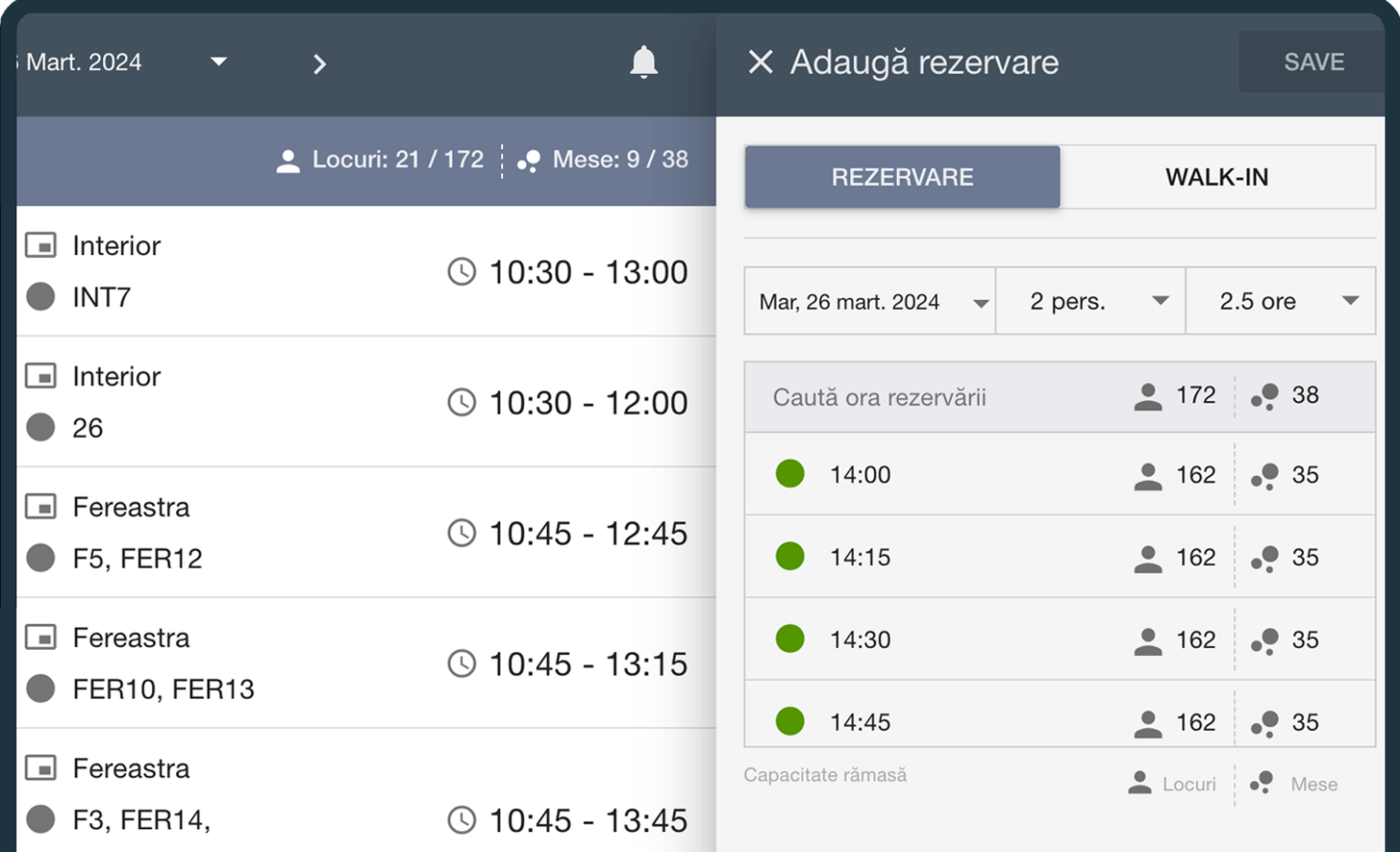Screen dimensions: 1400x852
Task: Open the Mar, 26 mart. 2024 date picker
Action: (x=870, y=302)
